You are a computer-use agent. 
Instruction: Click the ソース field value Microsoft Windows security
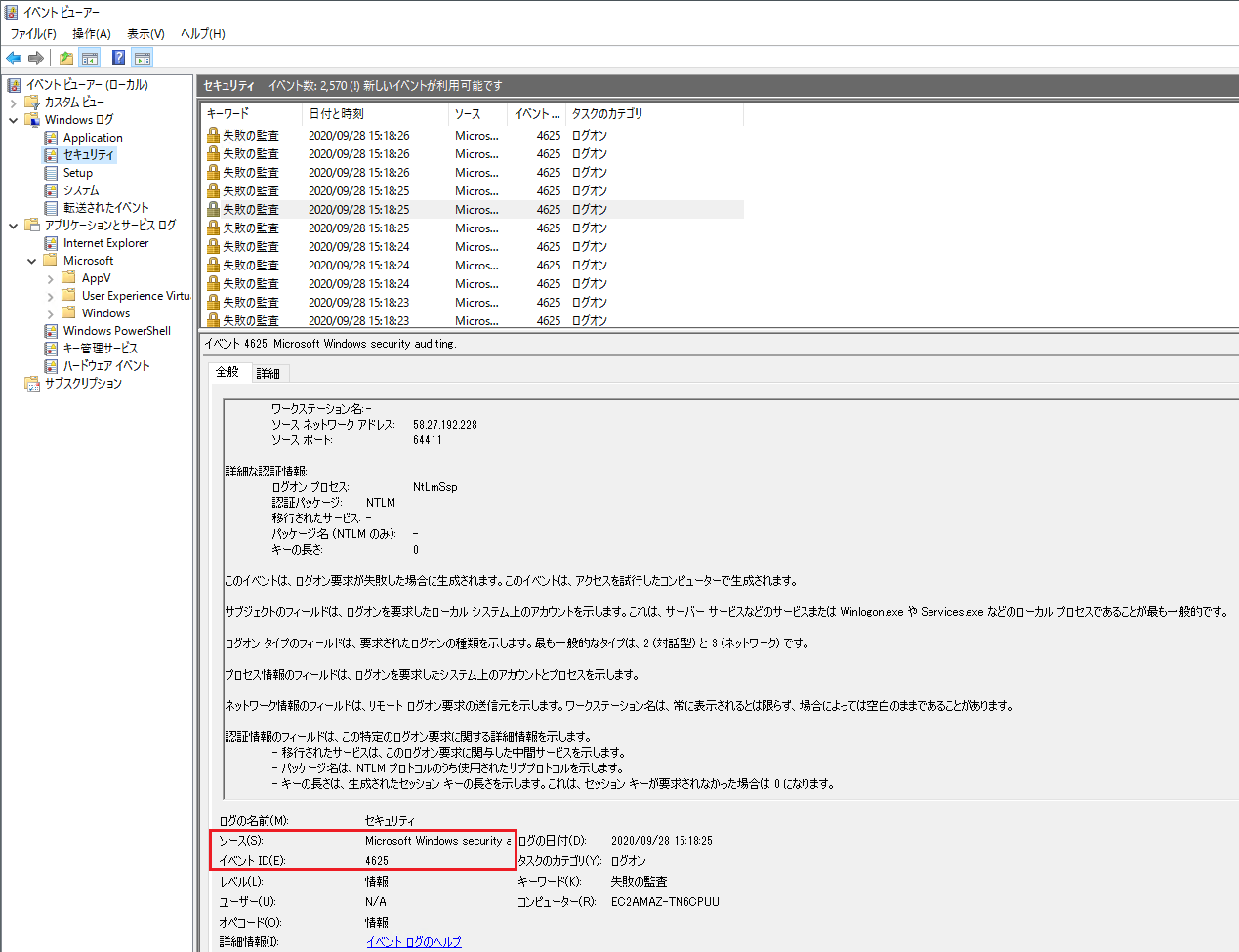[437, 841]
